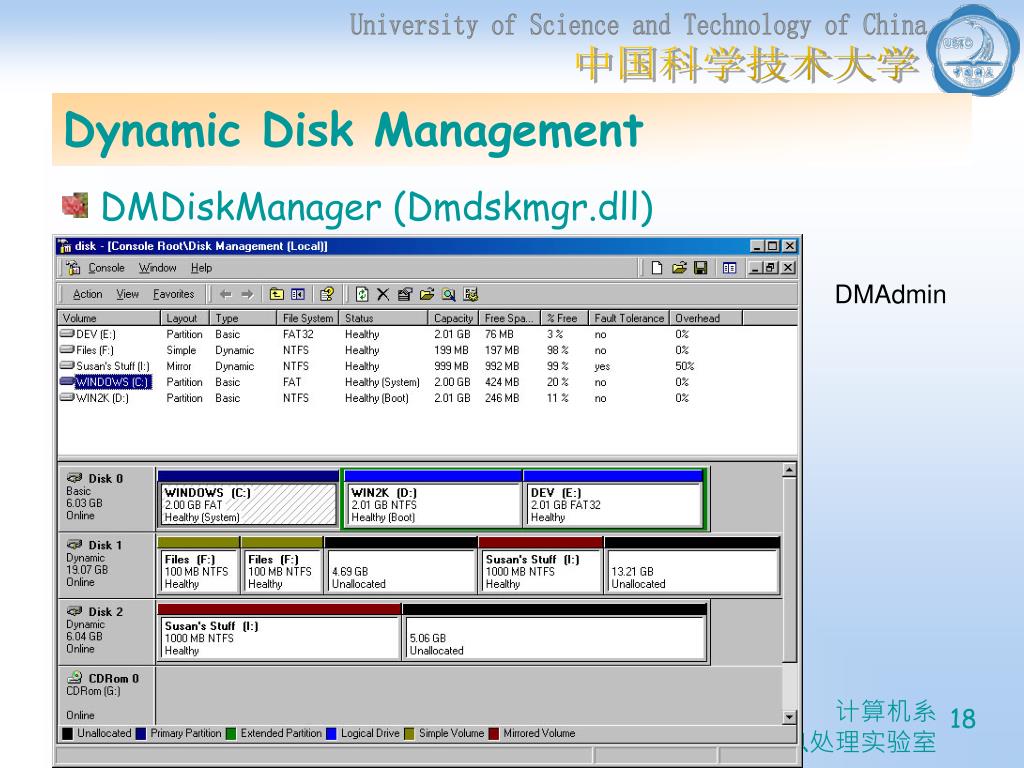Click the MMC console icon left of Console
The width and height of the screenshot is (1024, 768).
click(x=73, y=268)
